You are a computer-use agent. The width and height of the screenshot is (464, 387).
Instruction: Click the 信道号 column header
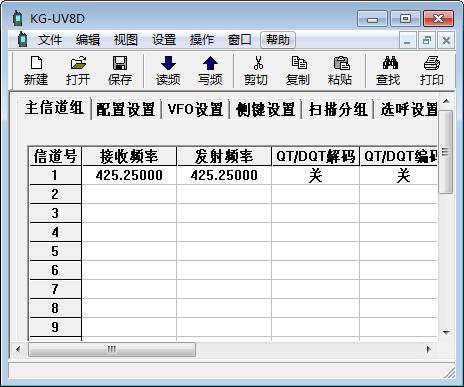pyautogui.click(x=55, y=156)
